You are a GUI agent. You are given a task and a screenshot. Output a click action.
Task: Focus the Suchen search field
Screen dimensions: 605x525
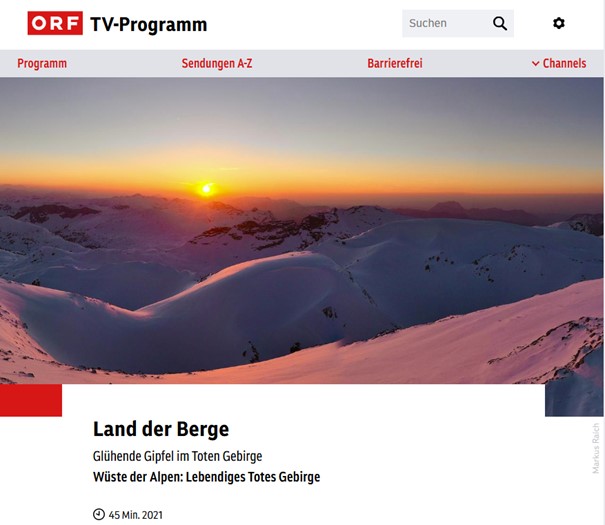point(446,23)
